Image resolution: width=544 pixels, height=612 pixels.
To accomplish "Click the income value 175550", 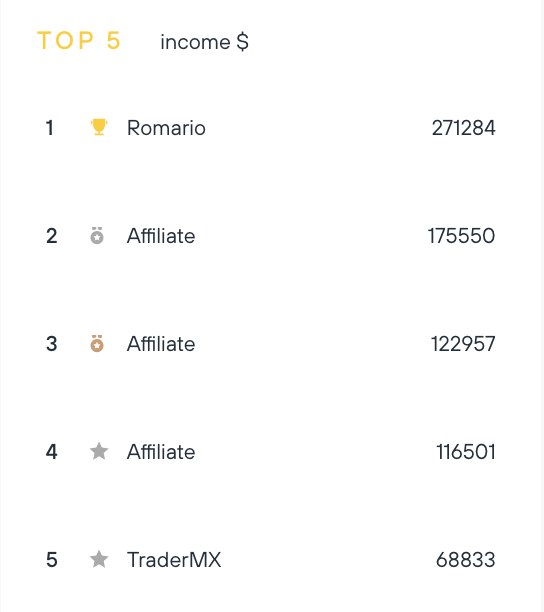I will click(x=461, y=236).
